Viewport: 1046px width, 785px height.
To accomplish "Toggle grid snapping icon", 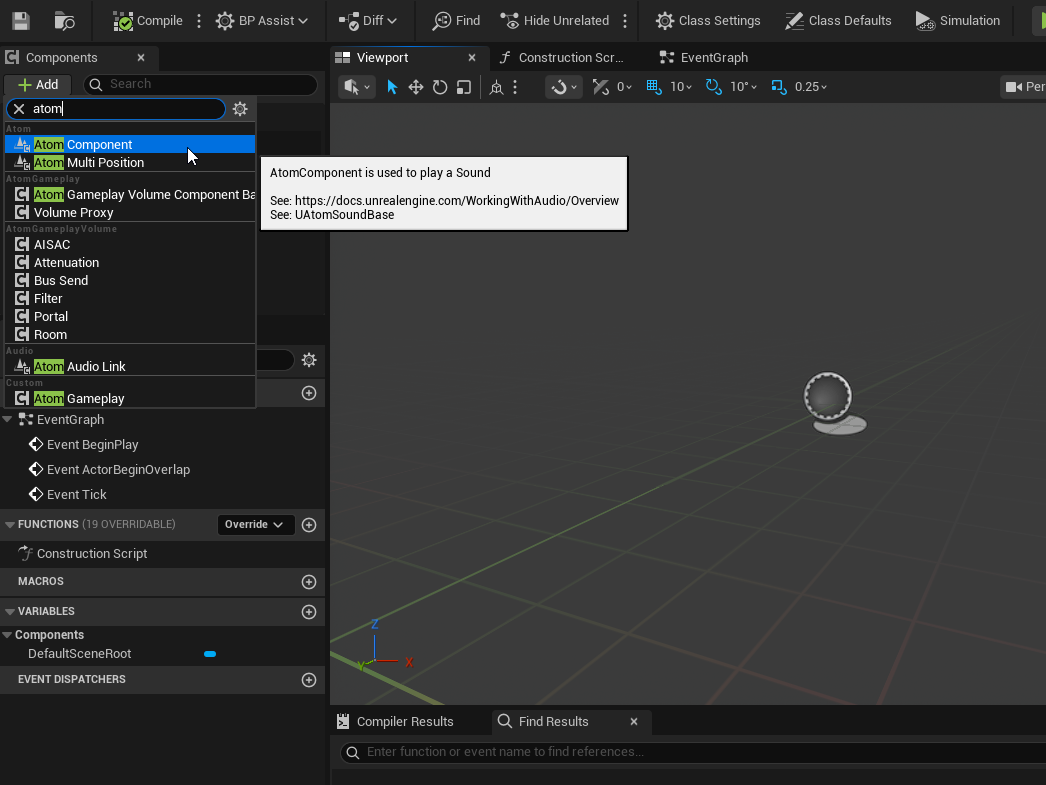I will tap(654, 87).
